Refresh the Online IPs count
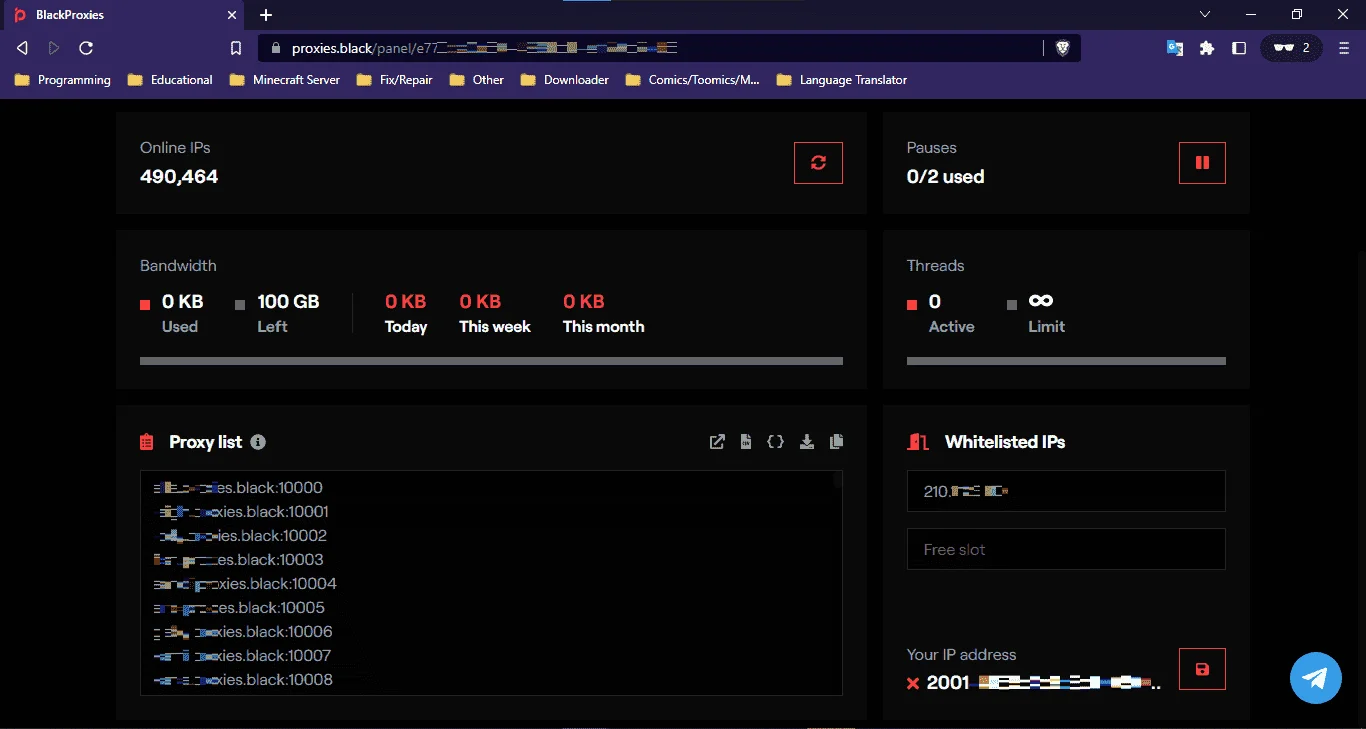The width and height of the screenshot is (1366, 729). point(818,163)
